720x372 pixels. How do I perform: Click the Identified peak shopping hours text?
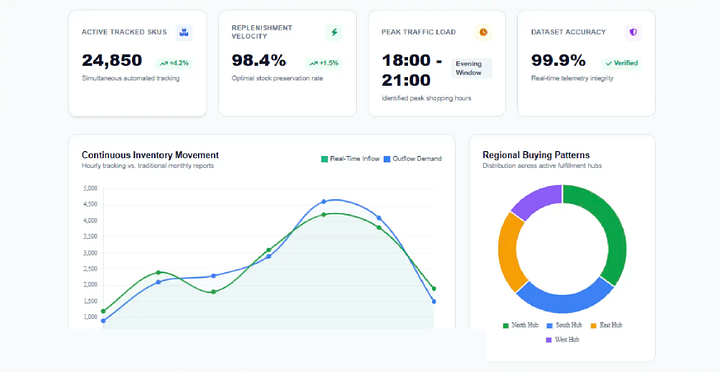[x=427, y=98]
